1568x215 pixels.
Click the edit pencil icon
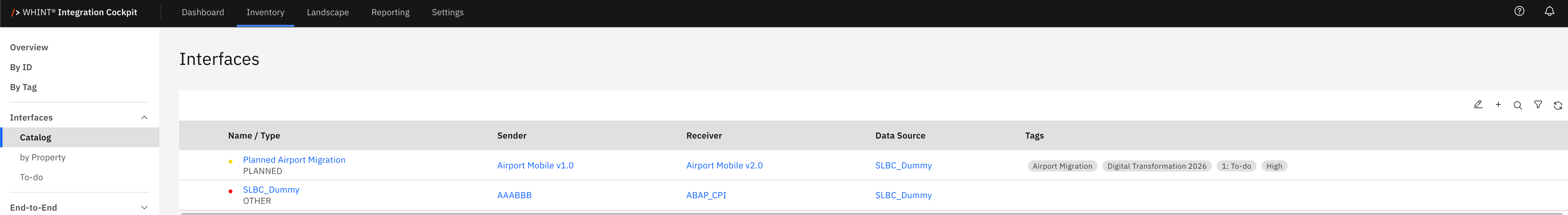point(1478,104)
